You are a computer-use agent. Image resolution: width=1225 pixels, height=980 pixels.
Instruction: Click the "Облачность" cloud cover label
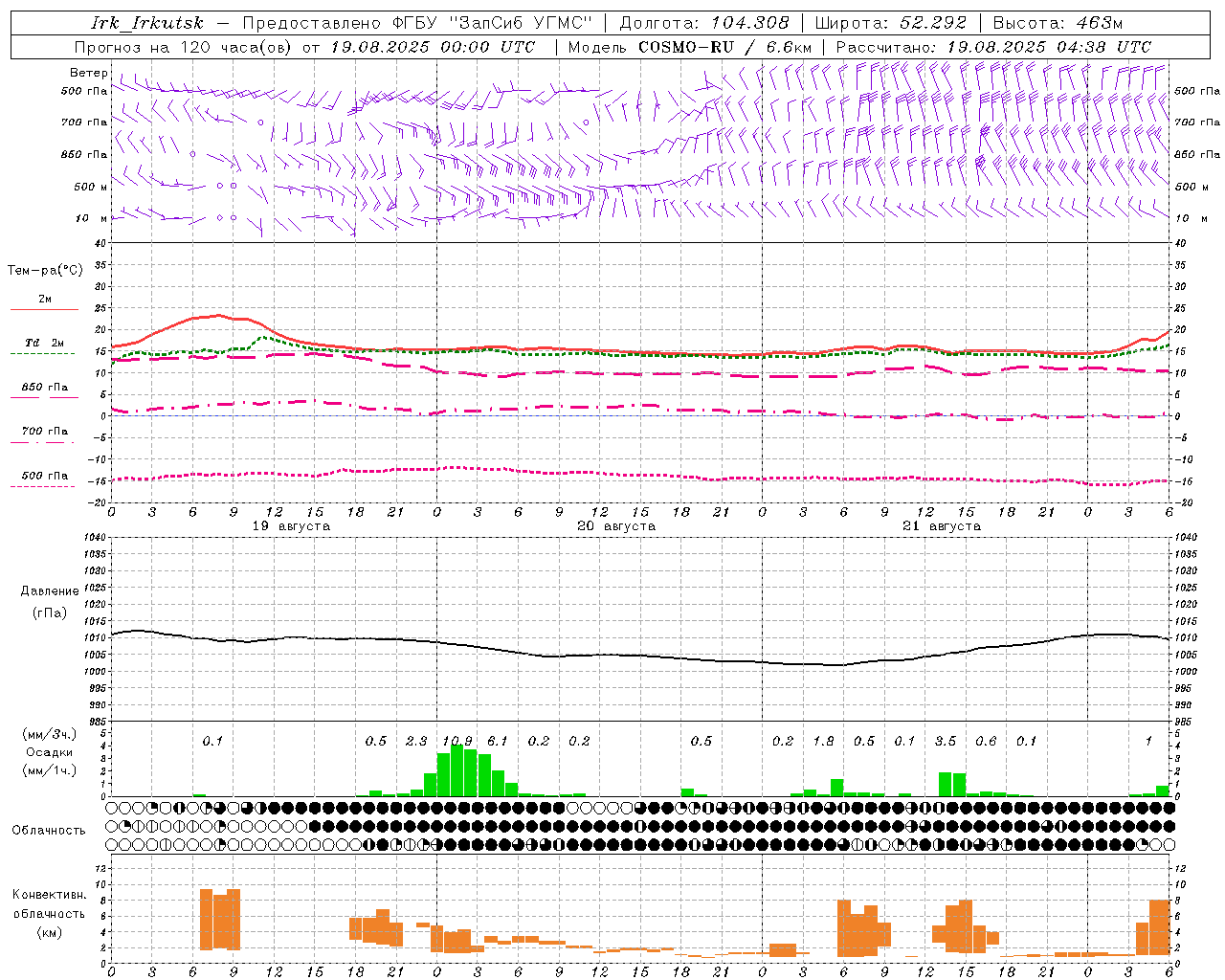click(49, 831)
